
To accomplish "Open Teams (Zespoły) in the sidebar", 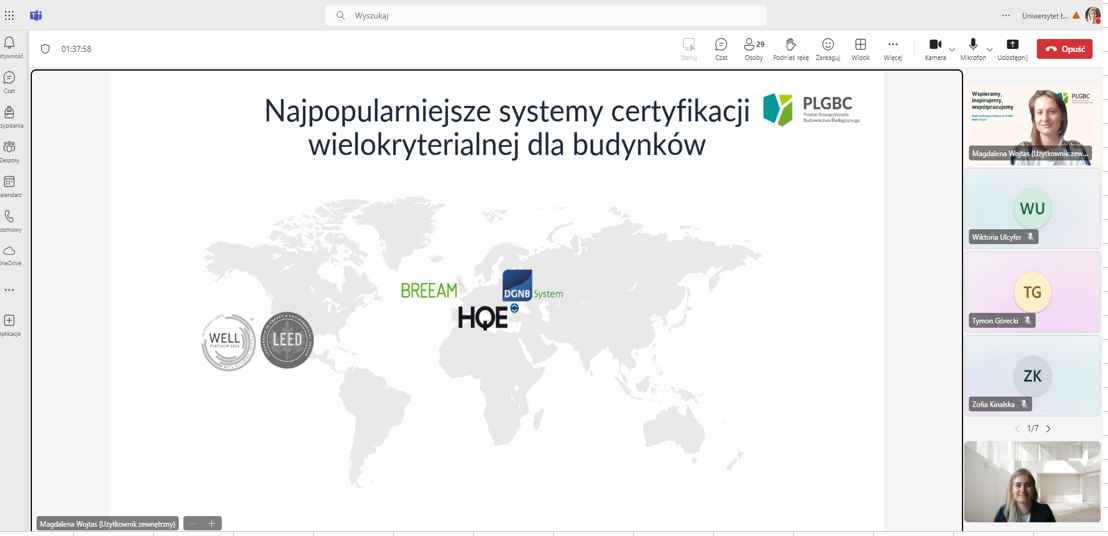I will (9, 151).
